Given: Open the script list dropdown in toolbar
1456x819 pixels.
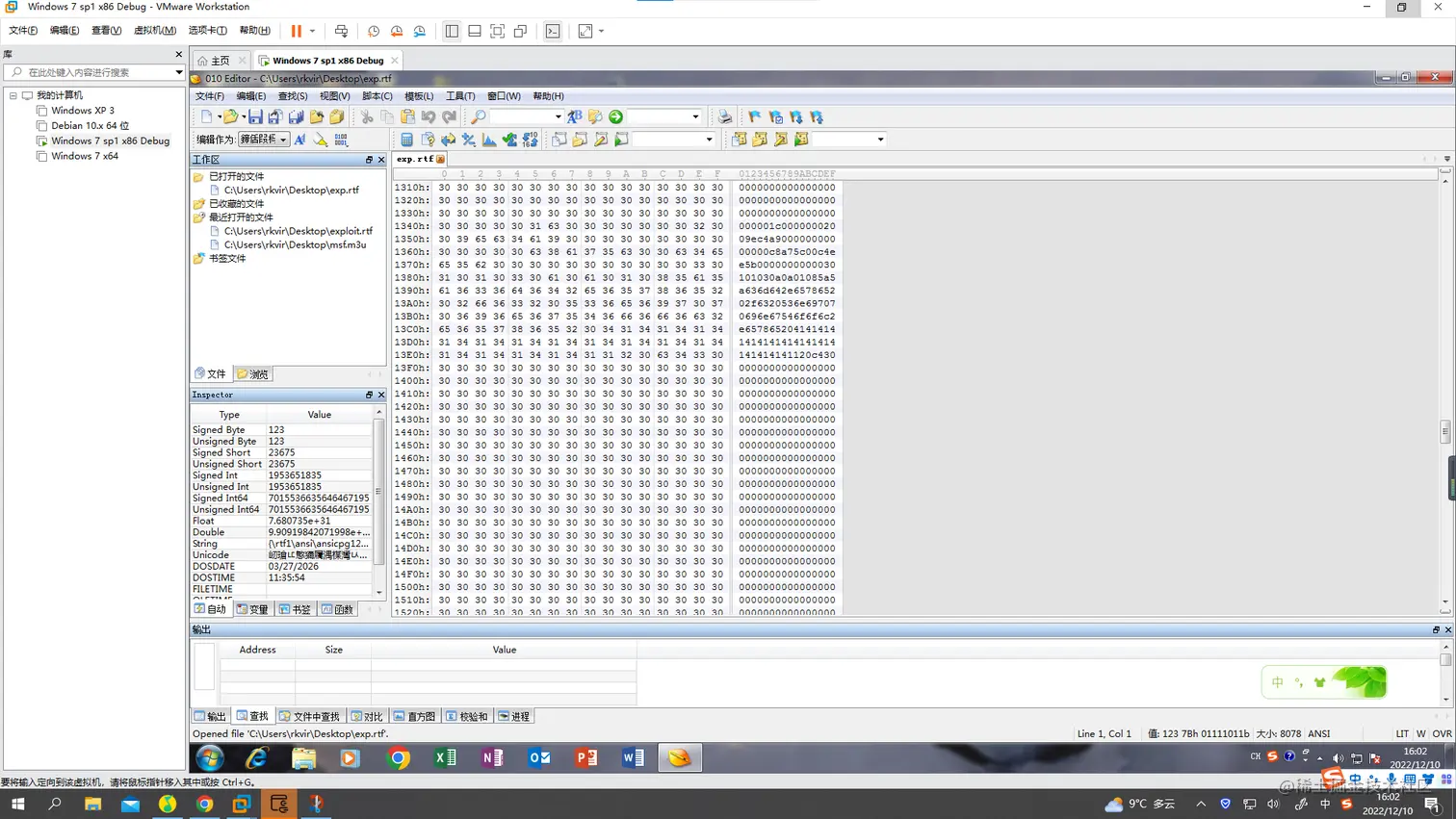Looking at the screenshot, I should [x=710, y=140].
